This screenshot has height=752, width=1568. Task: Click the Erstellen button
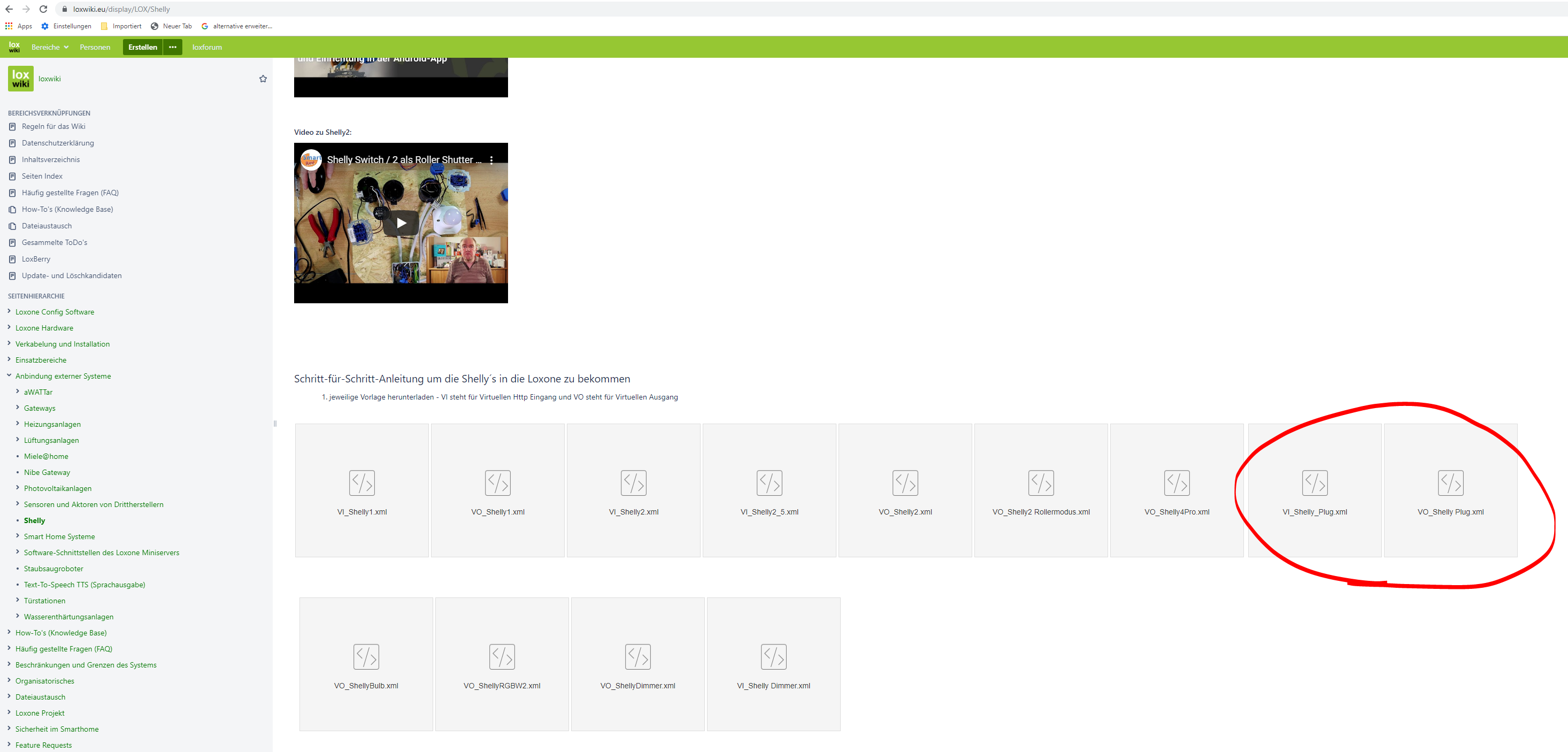coord(142,47)
